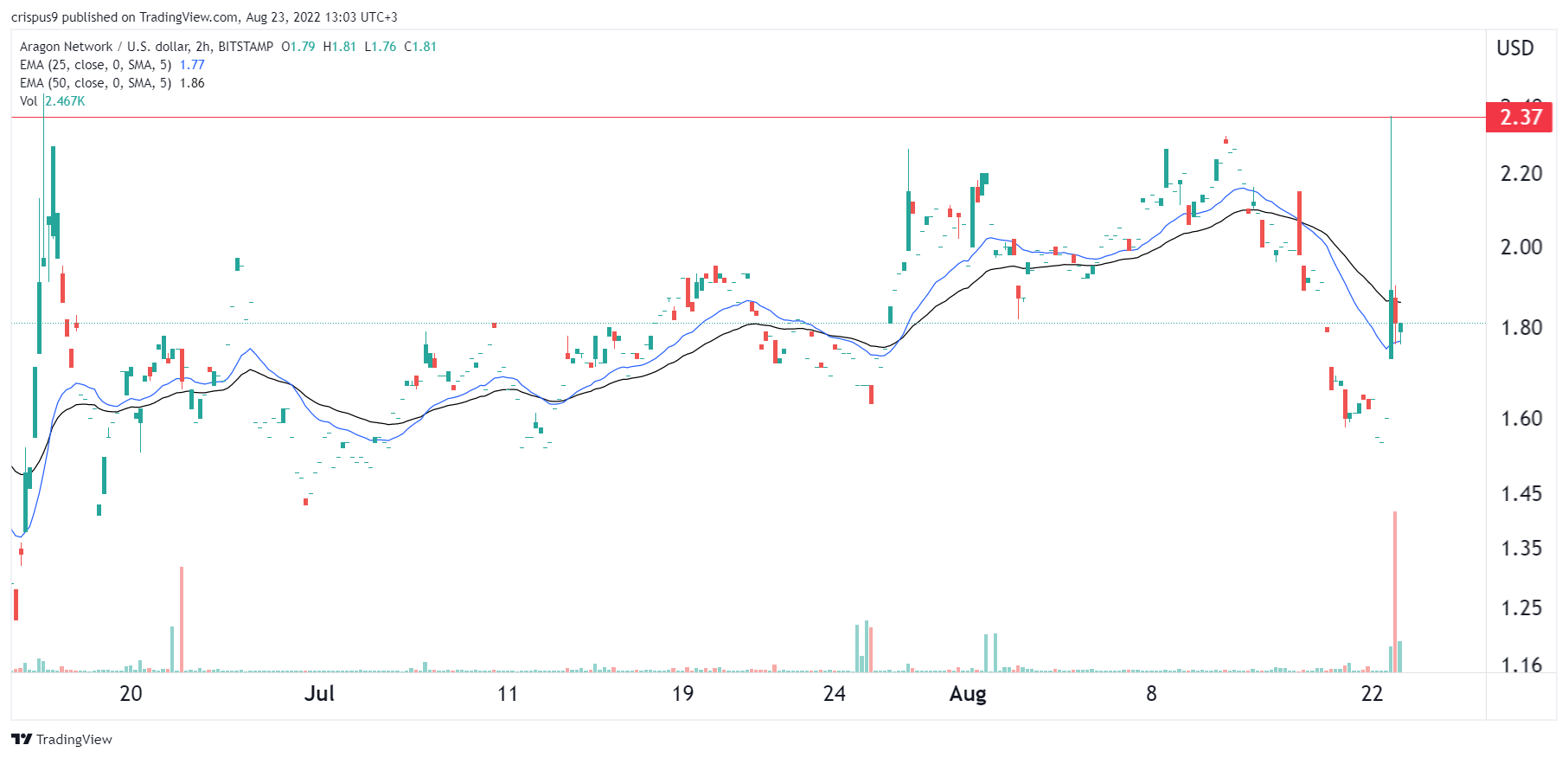
Task: Click the crispus9 published caption text
Action: pyautogui.click(x=204, y=17)
